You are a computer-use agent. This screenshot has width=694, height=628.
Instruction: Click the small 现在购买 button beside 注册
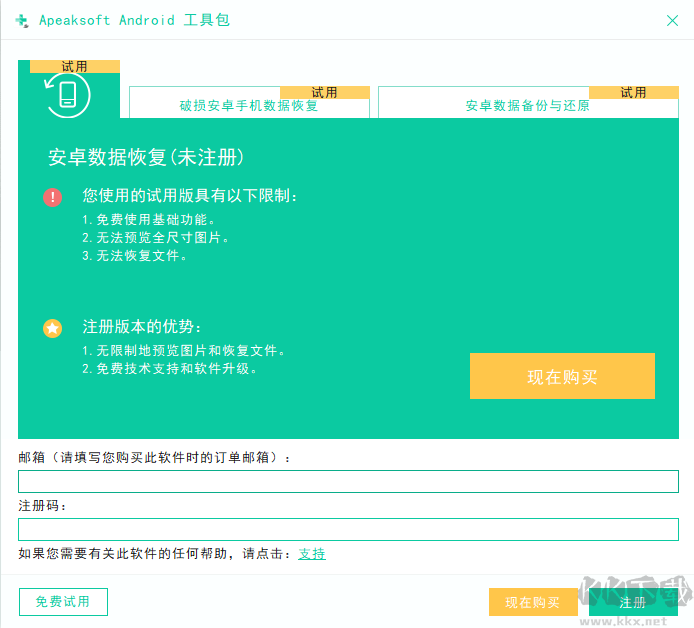coord(533,602)
